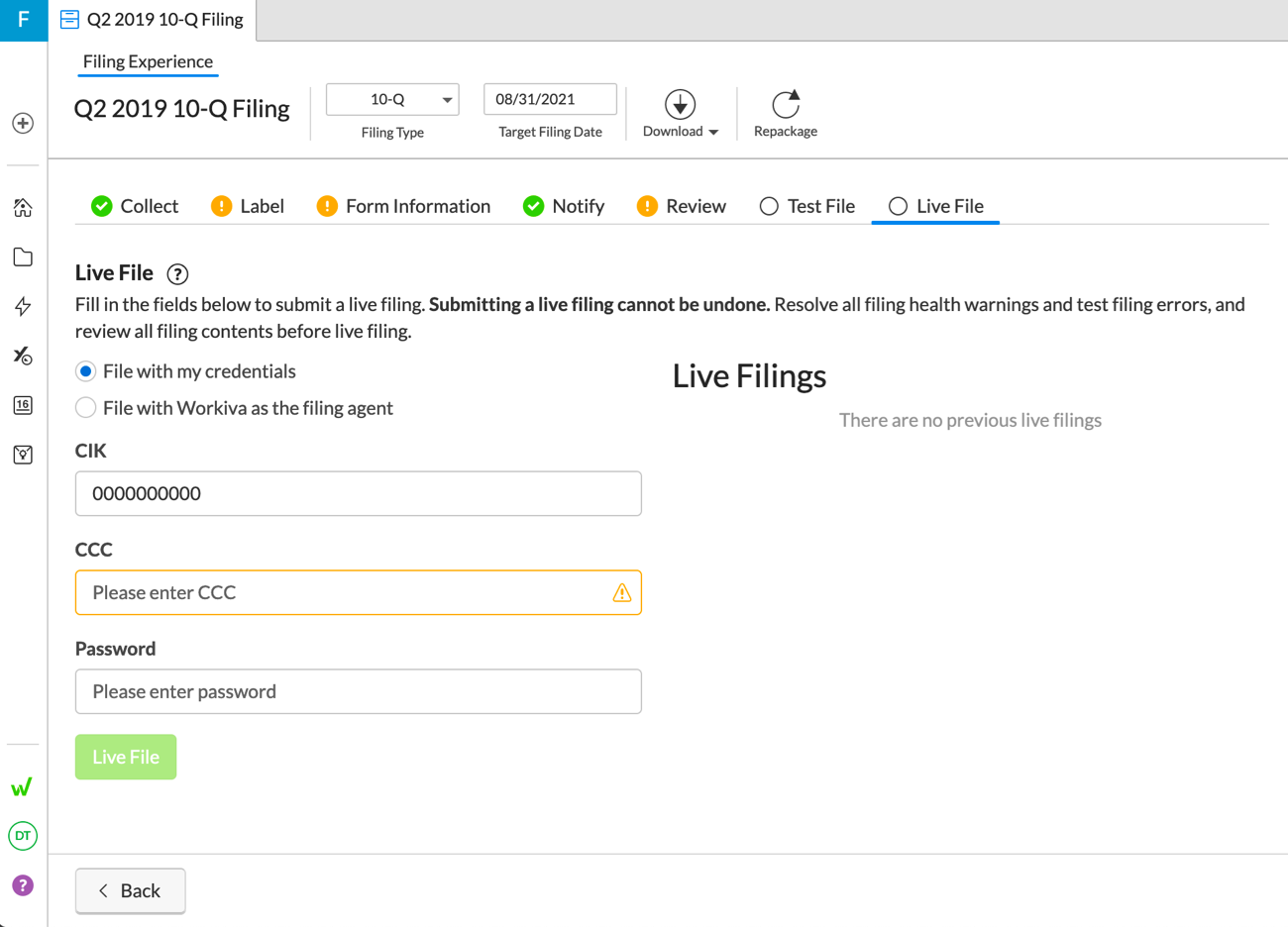
Task: Open the DT user avatar
Action: click(23, 836)
